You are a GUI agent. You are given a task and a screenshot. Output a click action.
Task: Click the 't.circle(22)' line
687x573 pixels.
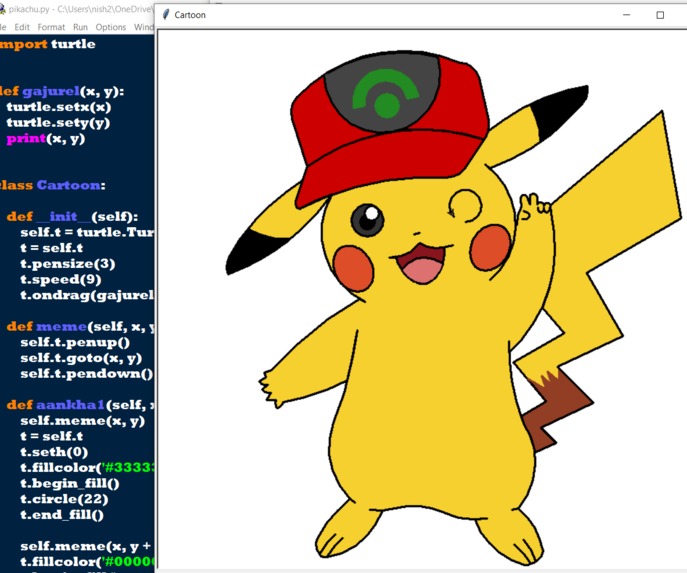[x=64, y=499]
